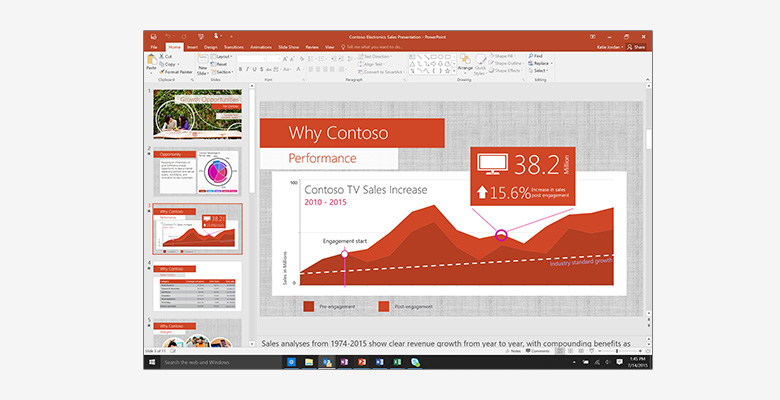Screen dimensions: 780x400
Task: Click Find in Editing group
Action: (535, 56)
